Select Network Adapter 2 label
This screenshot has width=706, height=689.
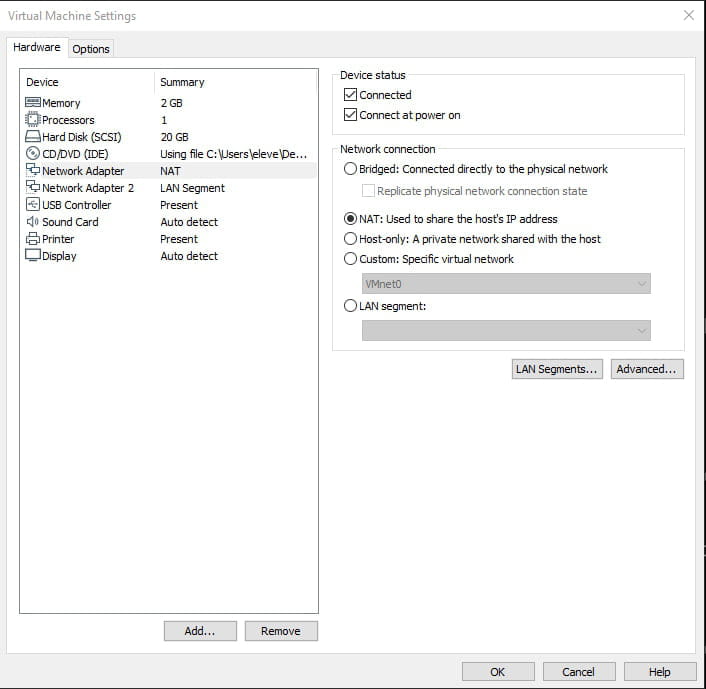[x=88, y=188]
